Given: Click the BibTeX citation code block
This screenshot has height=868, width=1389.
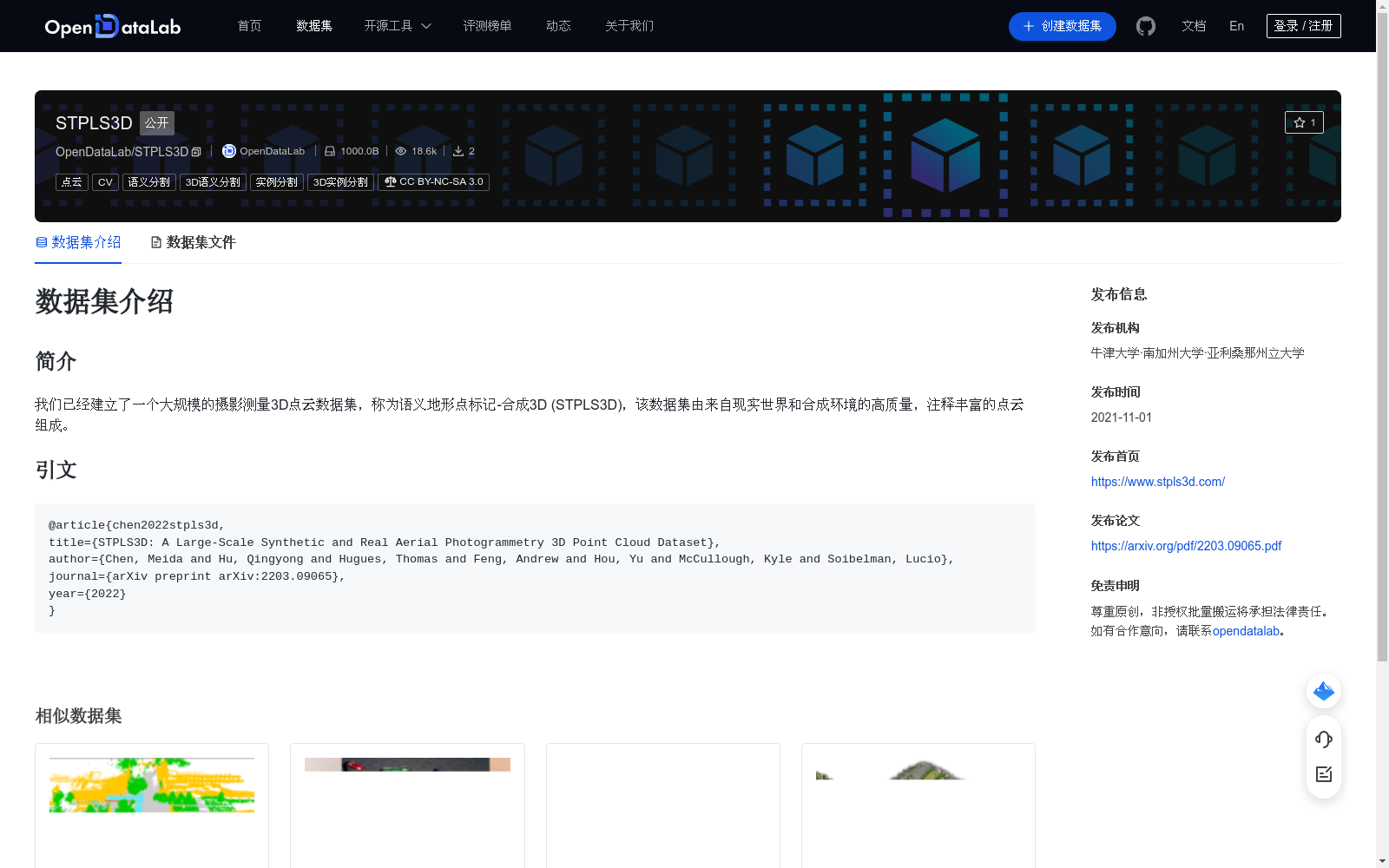Looking at the screenshot, I should [535, 569].
